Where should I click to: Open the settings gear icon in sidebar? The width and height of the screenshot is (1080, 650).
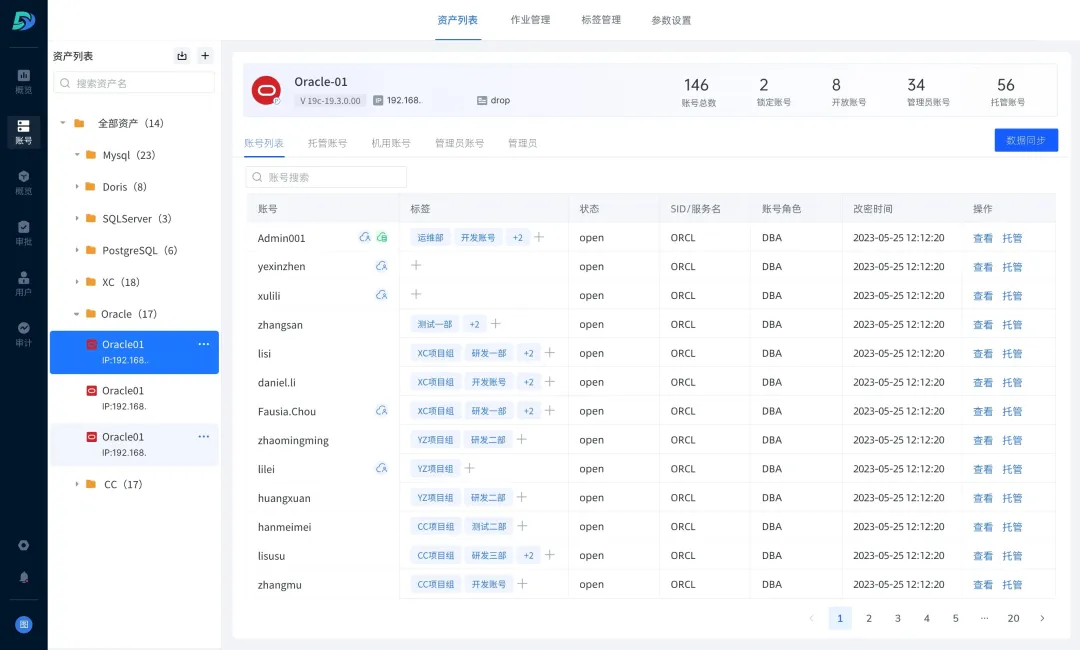[x=22, y=545]
